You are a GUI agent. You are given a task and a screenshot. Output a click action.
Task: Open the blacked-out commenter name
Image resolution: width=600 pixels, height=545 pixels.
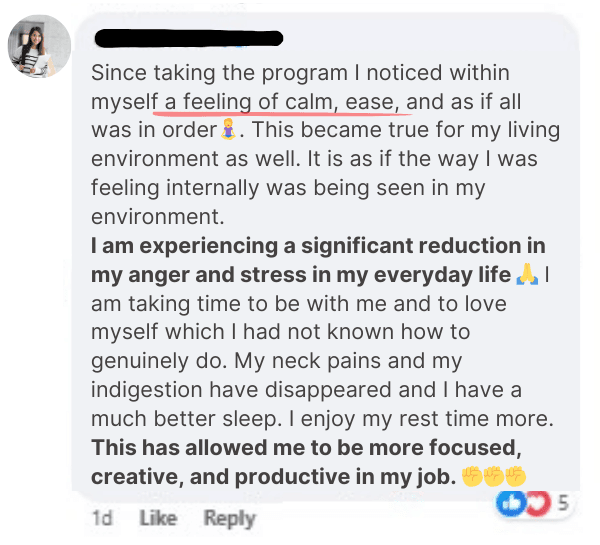coord(189,39)
